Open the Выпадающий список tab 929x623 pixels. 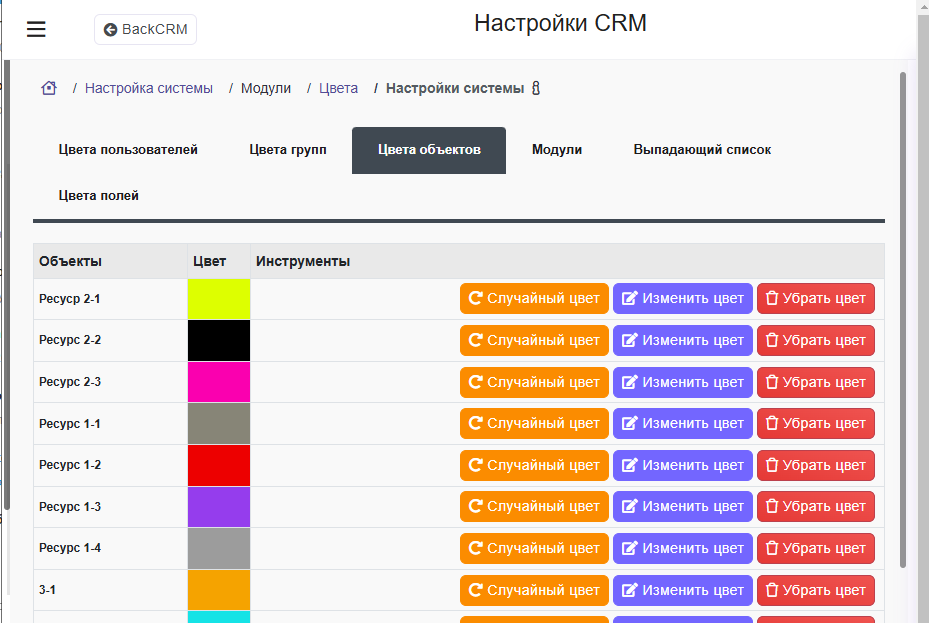(702, 150)
